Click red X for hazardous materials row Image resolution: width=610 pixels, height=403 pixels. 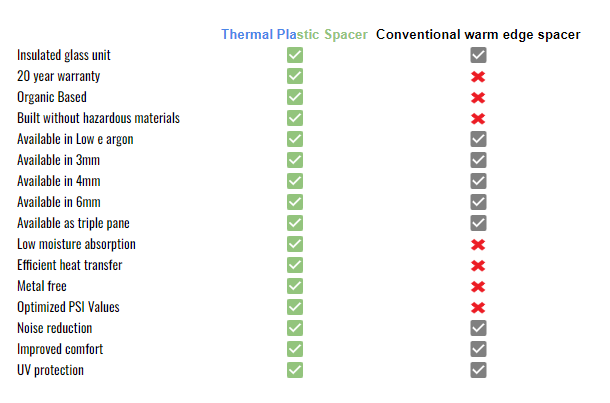coord(478,118)
